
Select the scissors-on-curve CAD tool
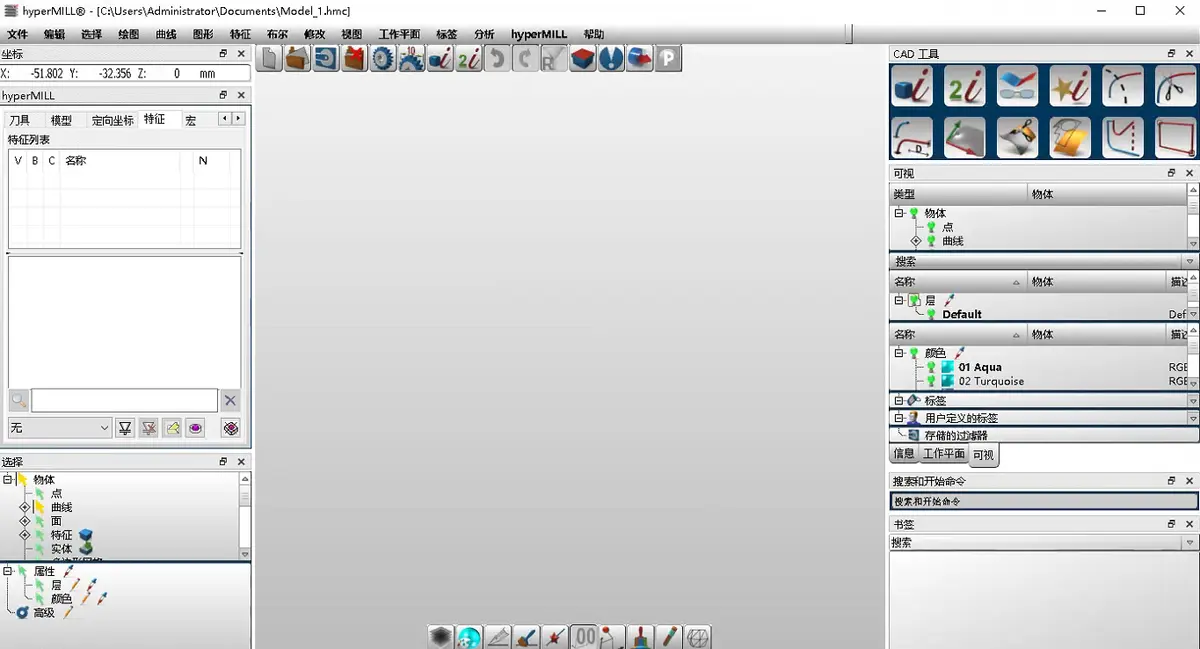point(1176,86)
